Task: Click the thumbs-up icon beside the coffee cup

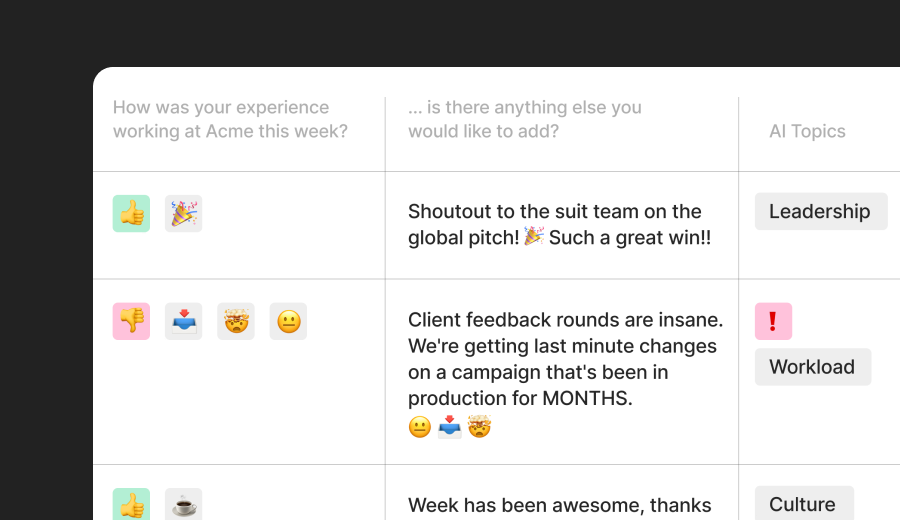Action: [131, 505]
